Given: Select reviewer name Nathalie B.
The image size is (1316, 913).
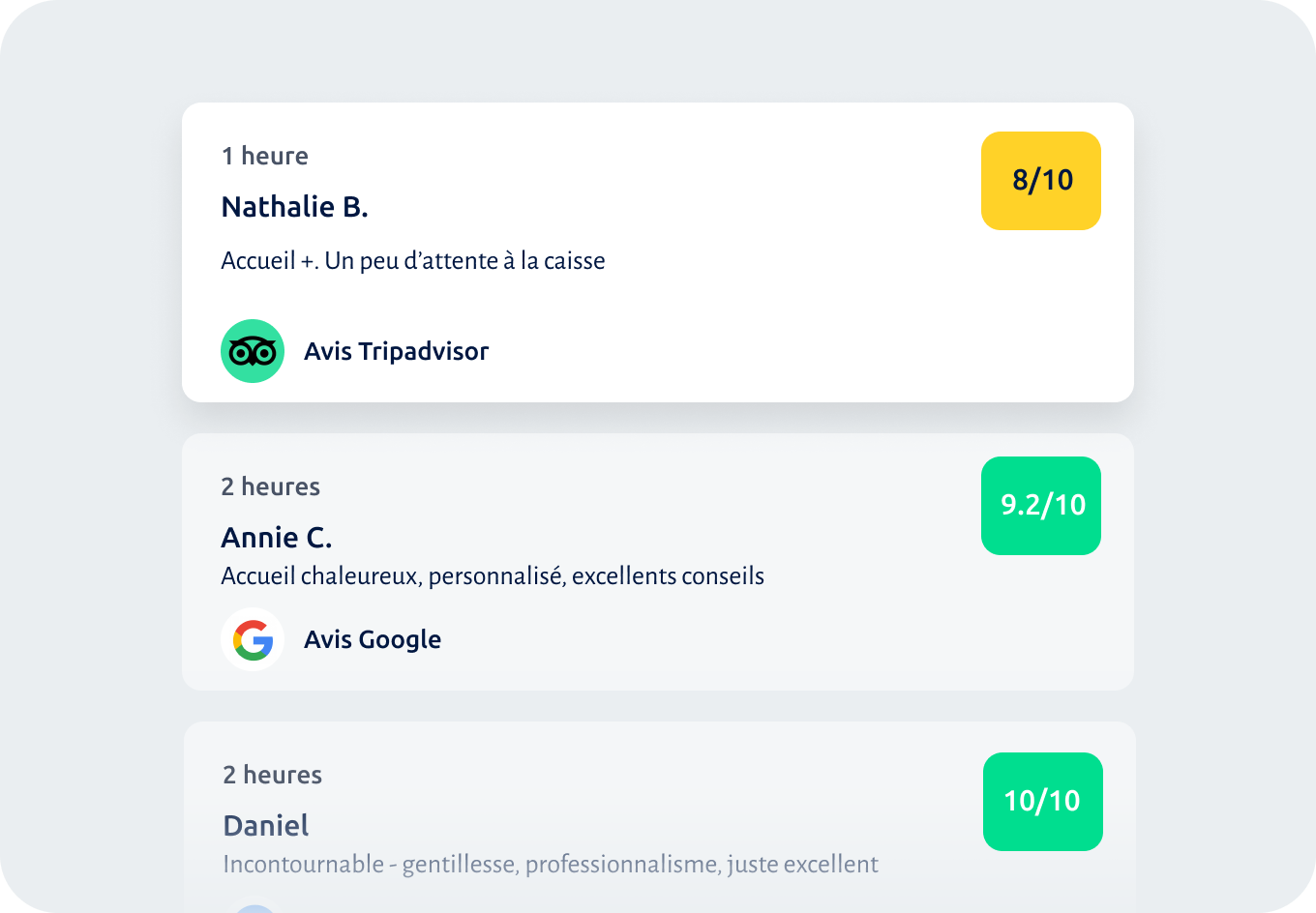Looking at the screenshot, I should (x=294, y=207).
